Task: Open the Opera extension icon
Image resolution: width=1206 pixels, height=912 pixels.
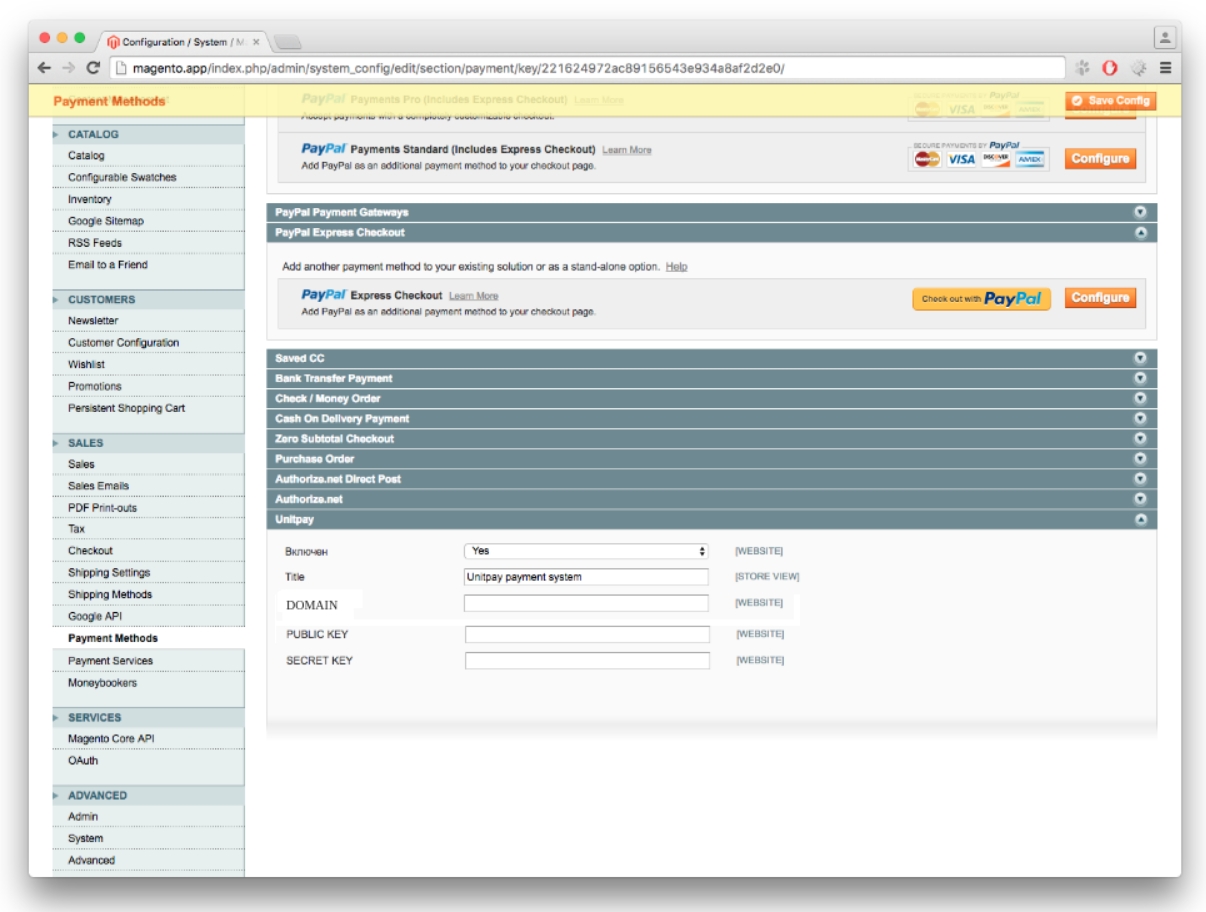Action: pyautogui.click(x=1110, y=68)
